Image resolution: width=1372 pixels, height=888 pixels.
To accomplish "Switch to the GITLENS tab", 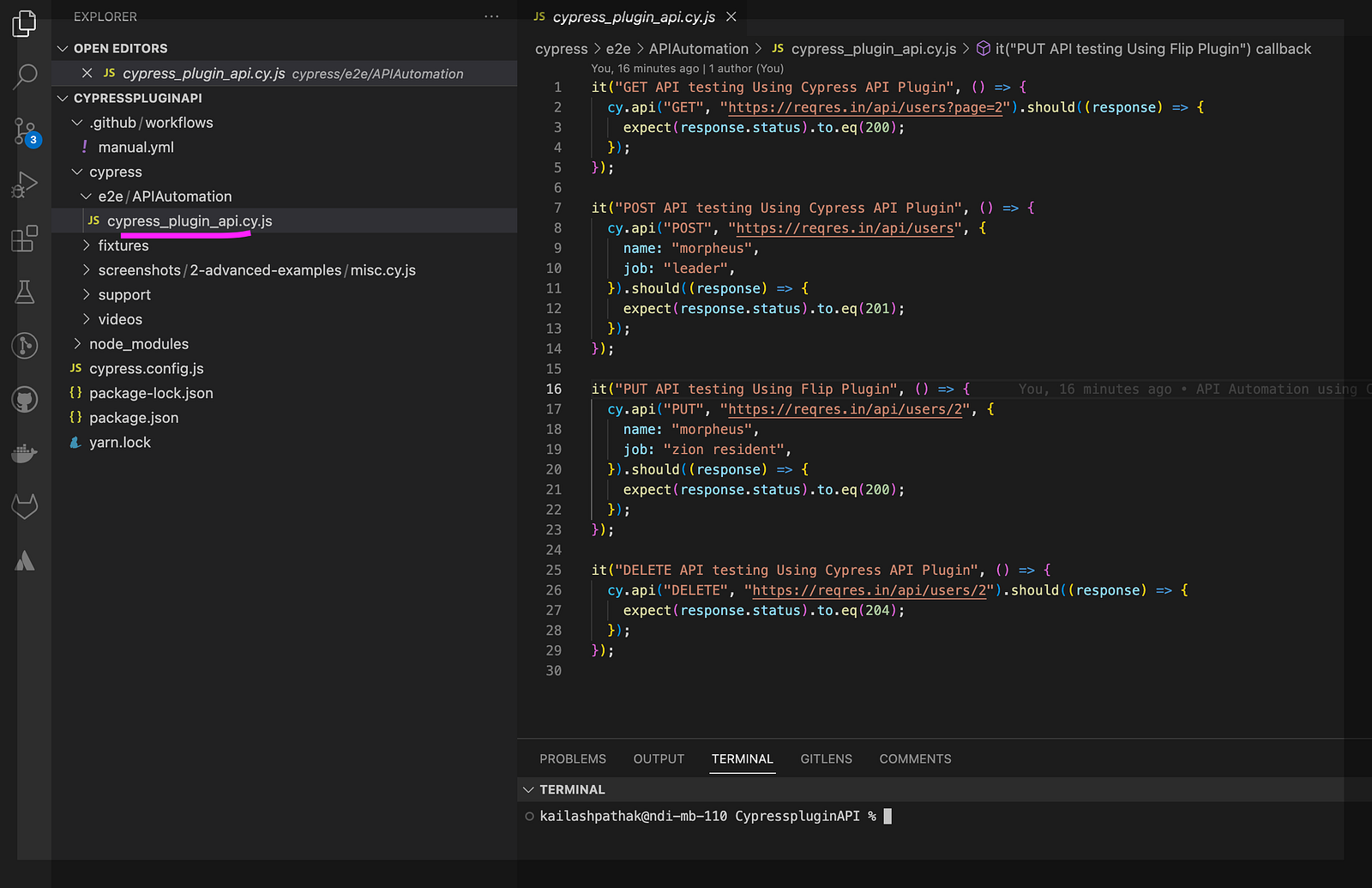I will tap(827, 759).
